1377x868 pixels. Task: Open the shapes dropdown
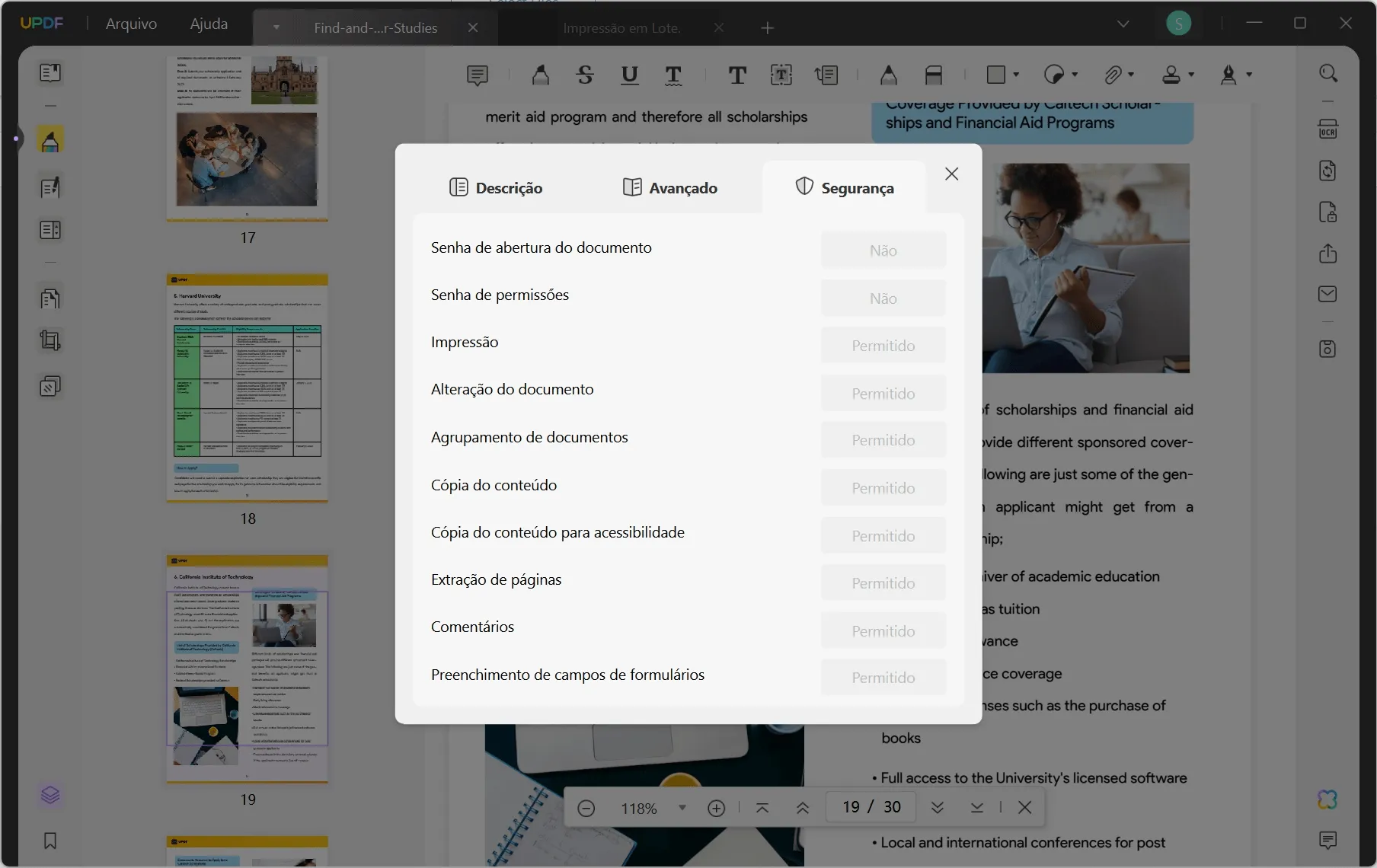point(1016,75)
